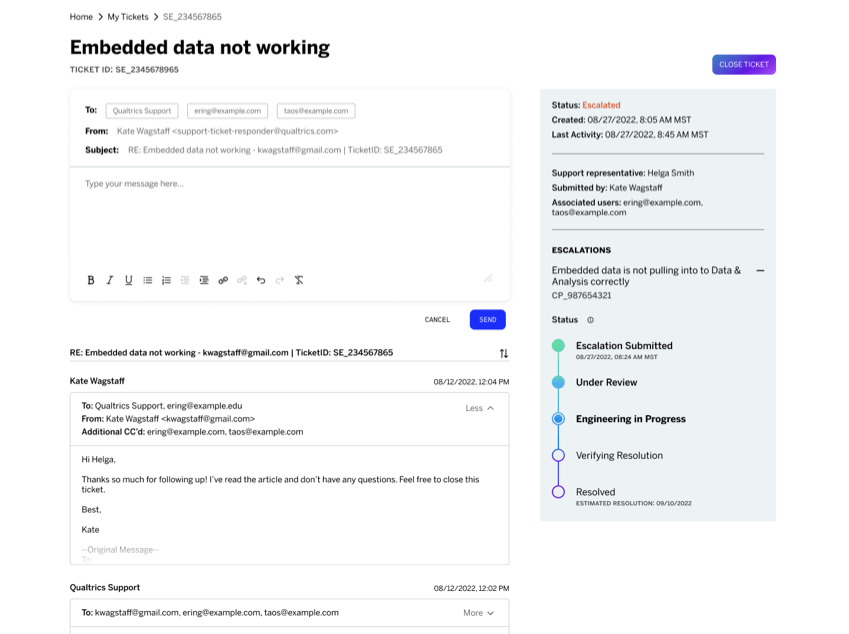Insert a numbered list in the message

(166, 280)
